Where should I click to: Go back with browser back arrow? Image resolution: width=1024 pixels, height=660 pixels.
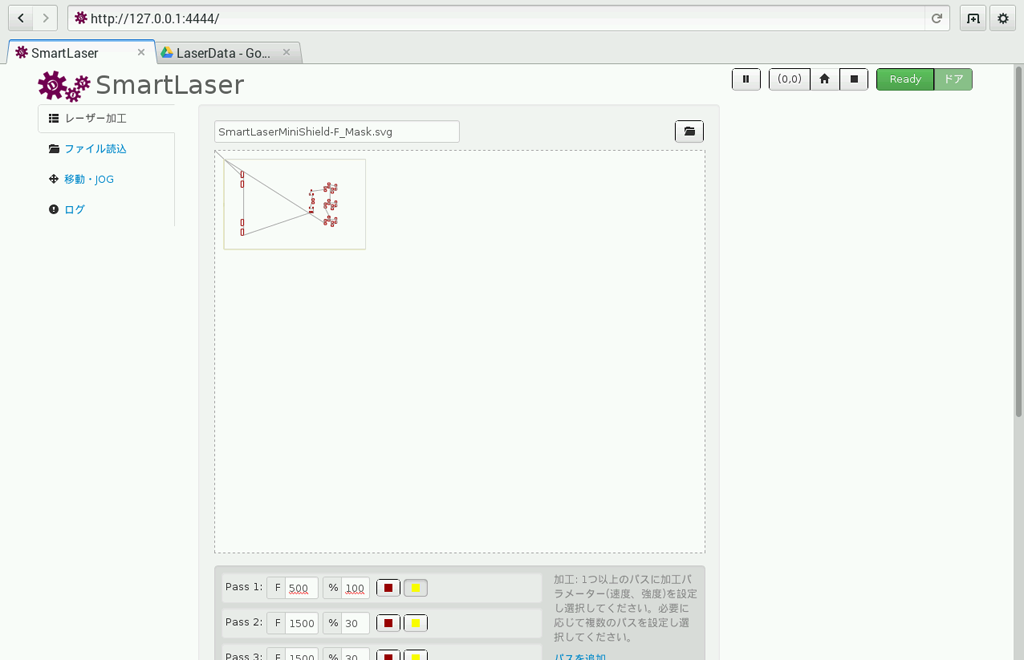(x=20, y=18)
